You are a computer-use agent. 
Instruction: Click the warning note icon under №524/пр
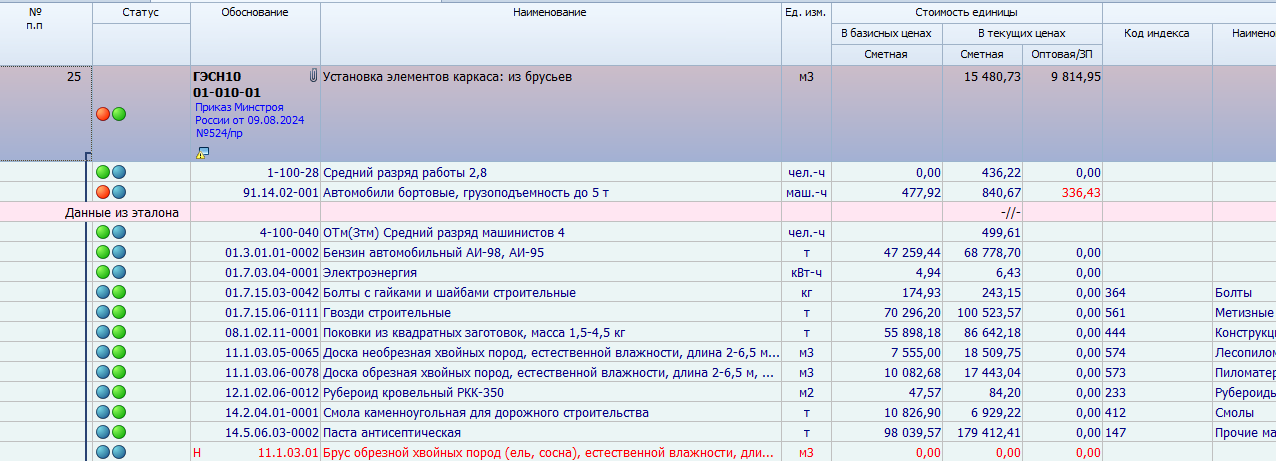click(202, 152)
